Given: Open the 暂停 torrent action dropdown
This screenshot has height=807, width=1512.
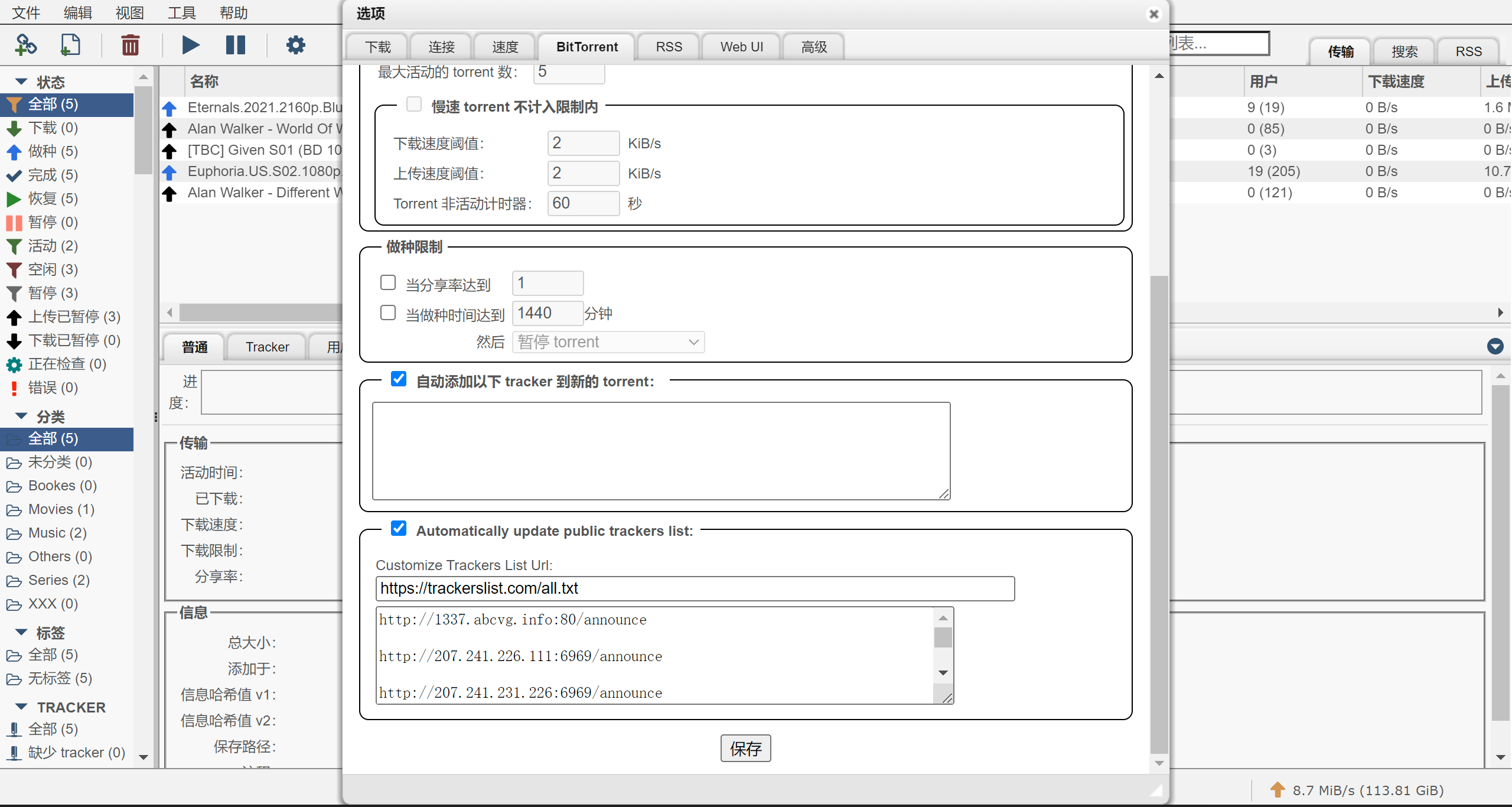Looking at the screenshot, I should (608, 342).
